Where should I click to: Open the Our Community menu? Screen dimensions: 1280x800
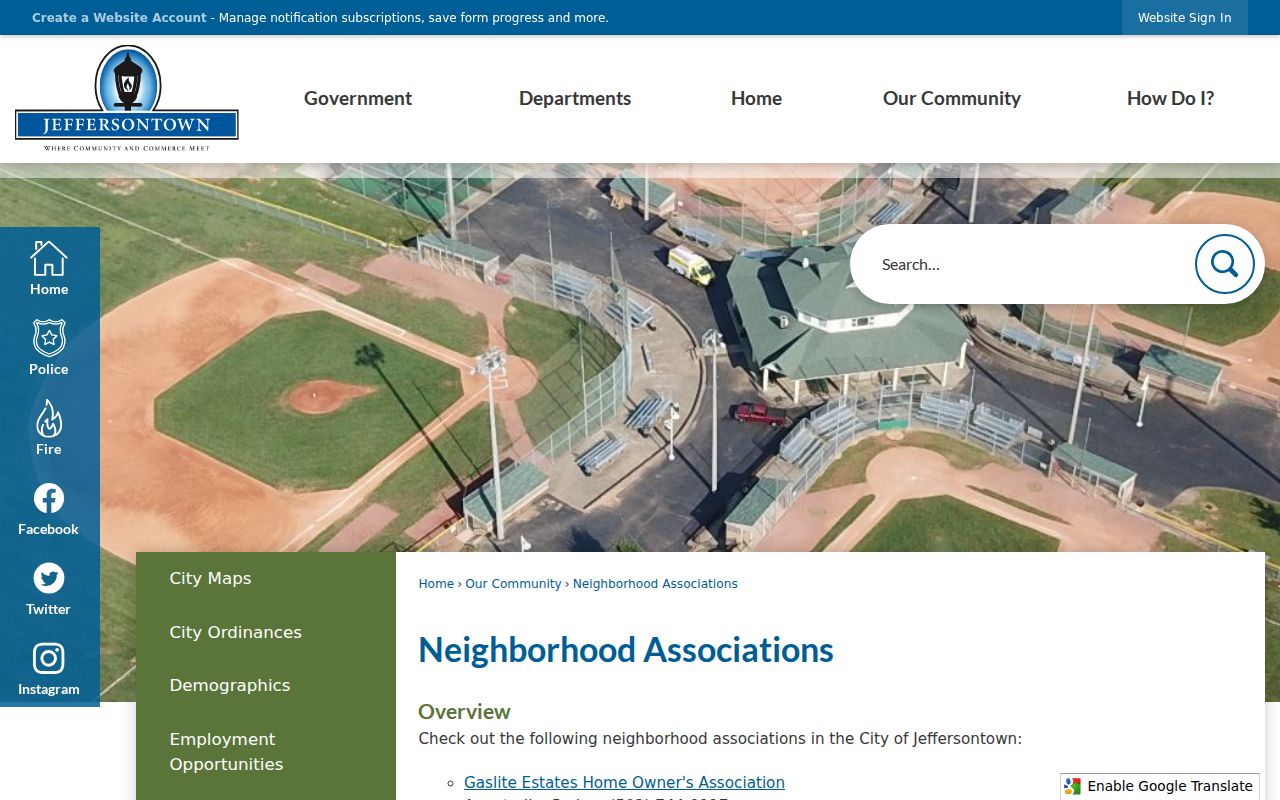[x=952, y=98]
